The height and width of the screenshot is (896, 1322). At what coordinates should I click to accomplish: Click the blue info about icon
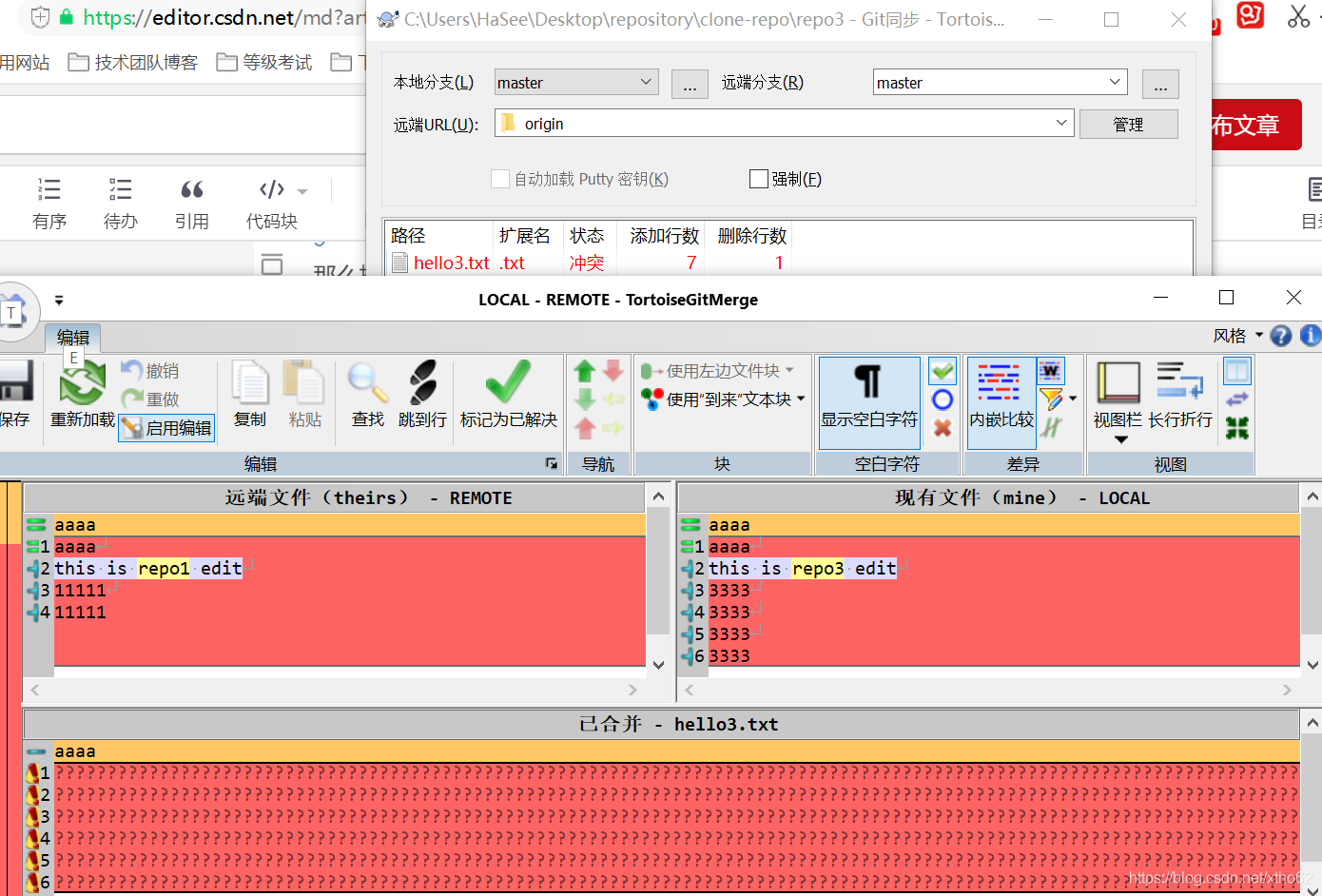pyautogui.click(x=1310, y=336)
